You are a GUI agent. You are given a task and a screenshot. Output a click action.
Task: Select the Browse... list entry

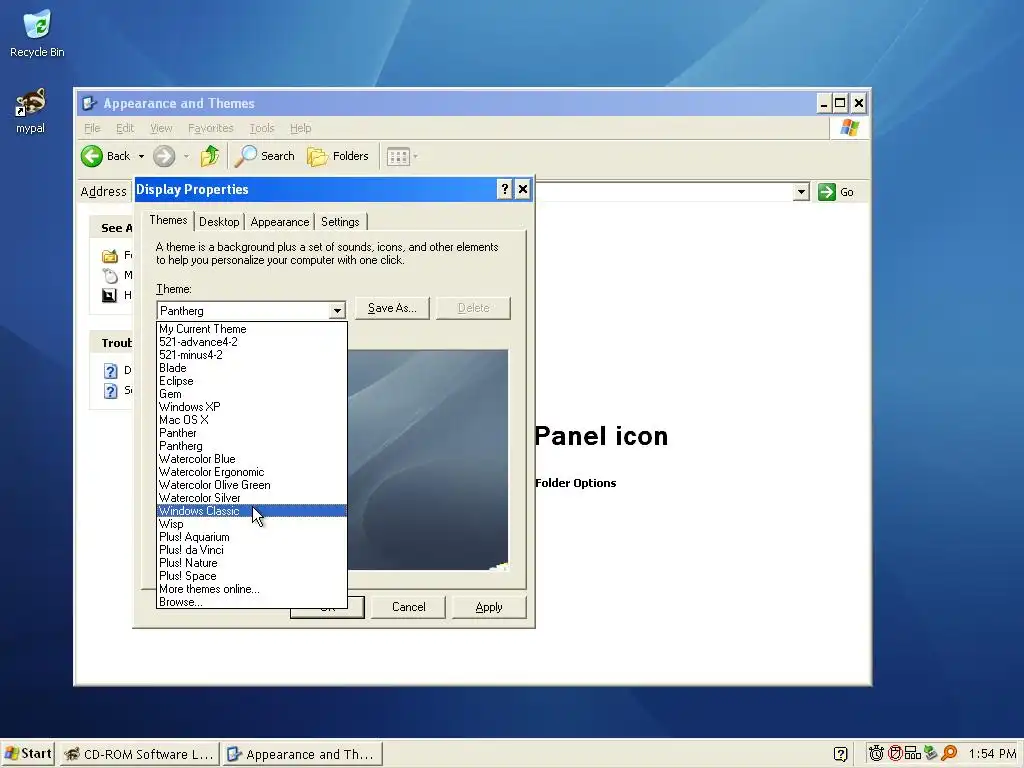252,602
